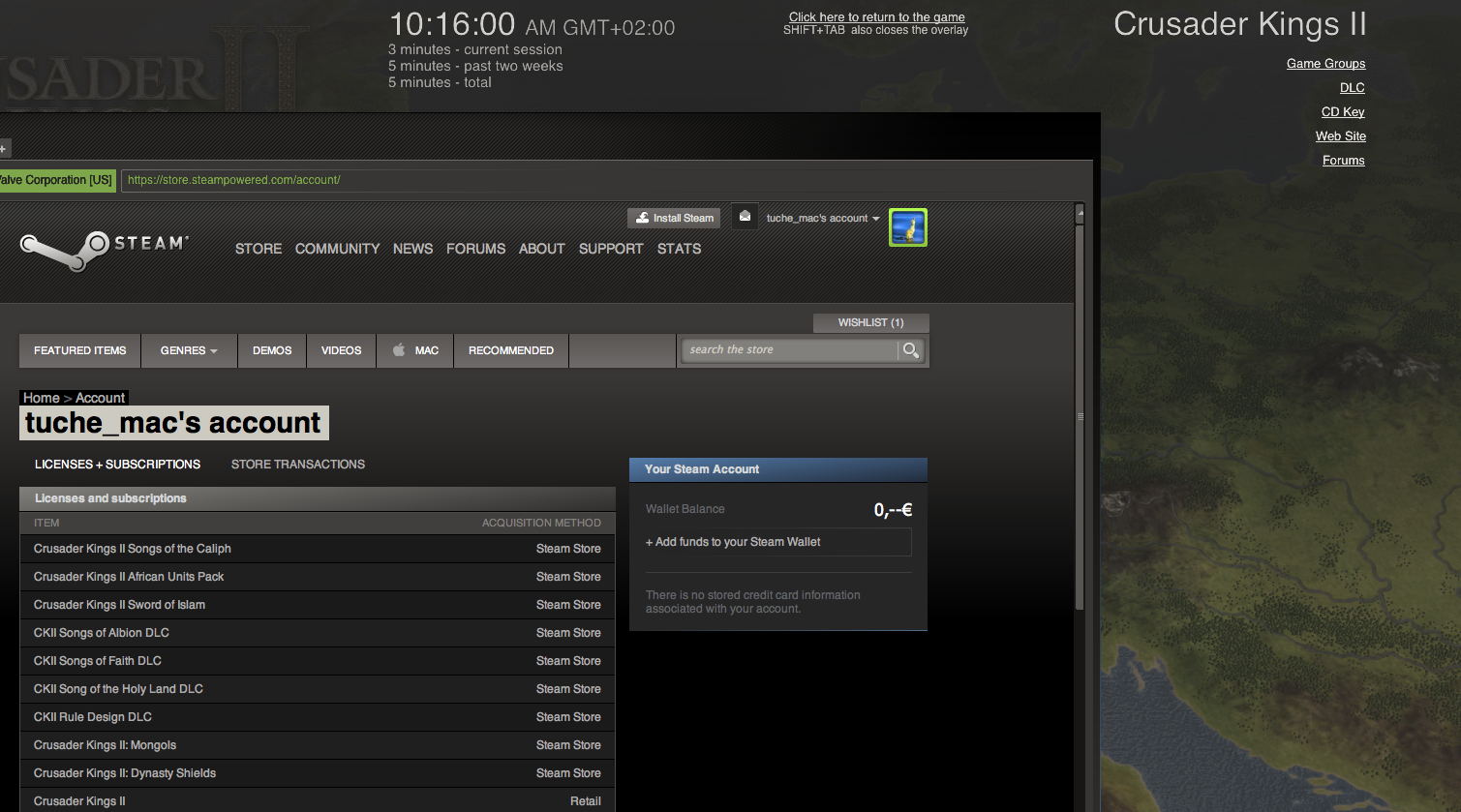Click Crusader Kings II African Units Pack row
The width and height of the screenshot is (1461, 812).
(x=318, y=577)
